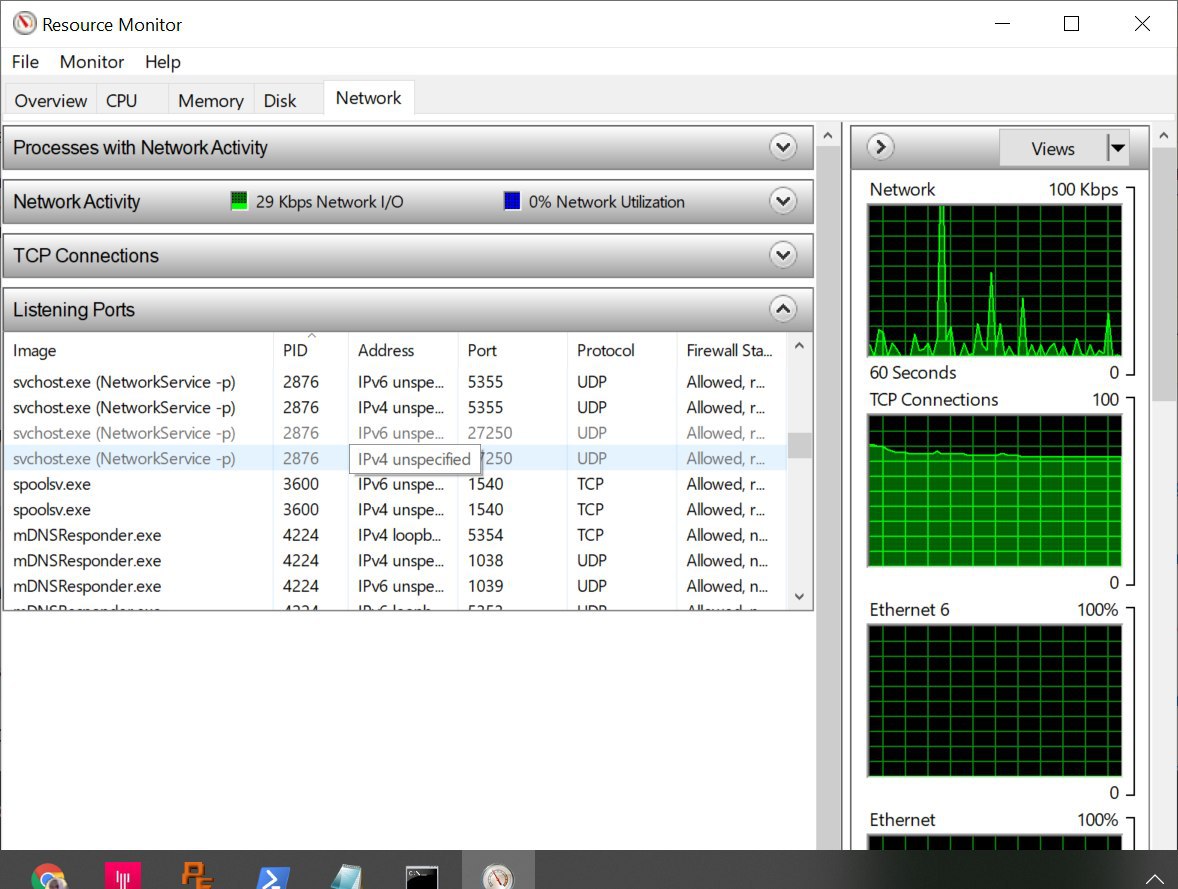The width and height of the screenshot is (1178, 889).
Task: Select mDNSResponder.exe row with port 1038
Action: (395, 561)
